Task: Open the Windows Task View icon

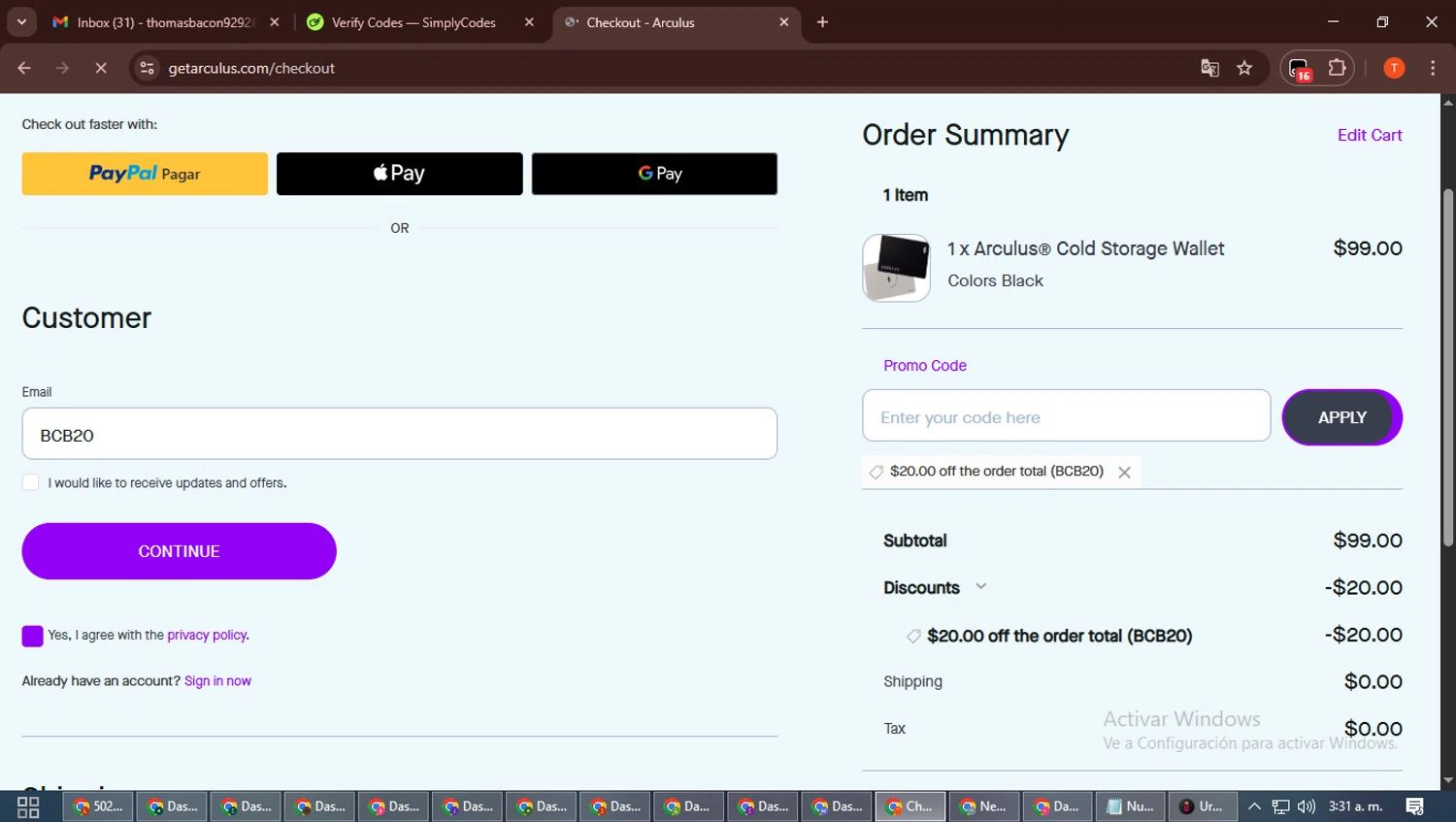Action: [28, 806]
